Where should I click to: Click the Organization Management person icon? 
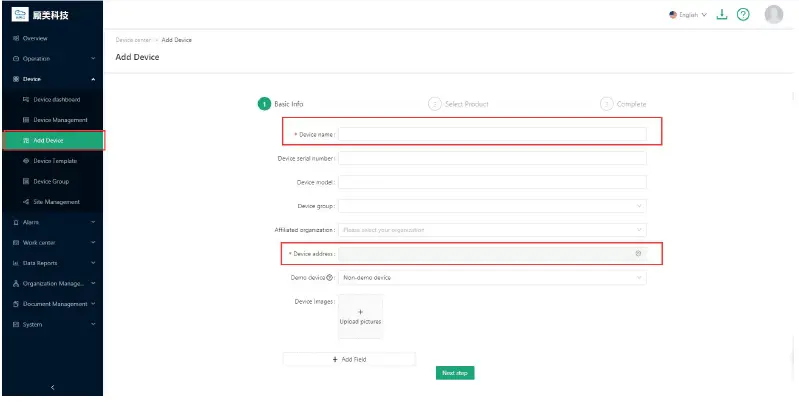[x=16, y=284]
